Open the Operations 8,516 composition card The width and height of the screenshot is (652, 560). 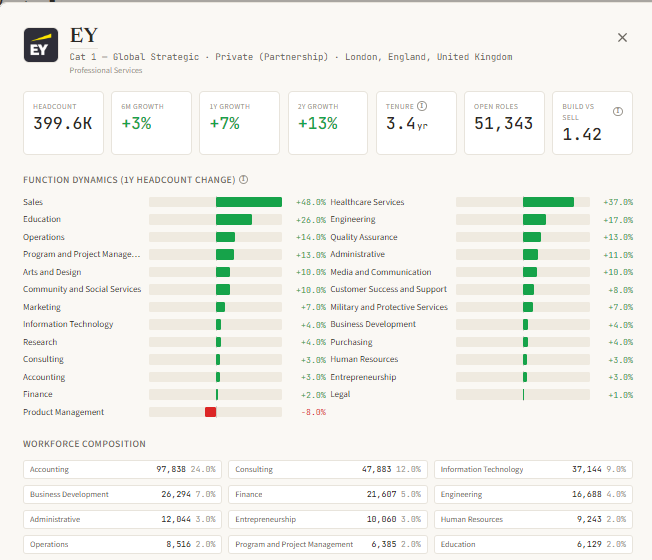123,544
